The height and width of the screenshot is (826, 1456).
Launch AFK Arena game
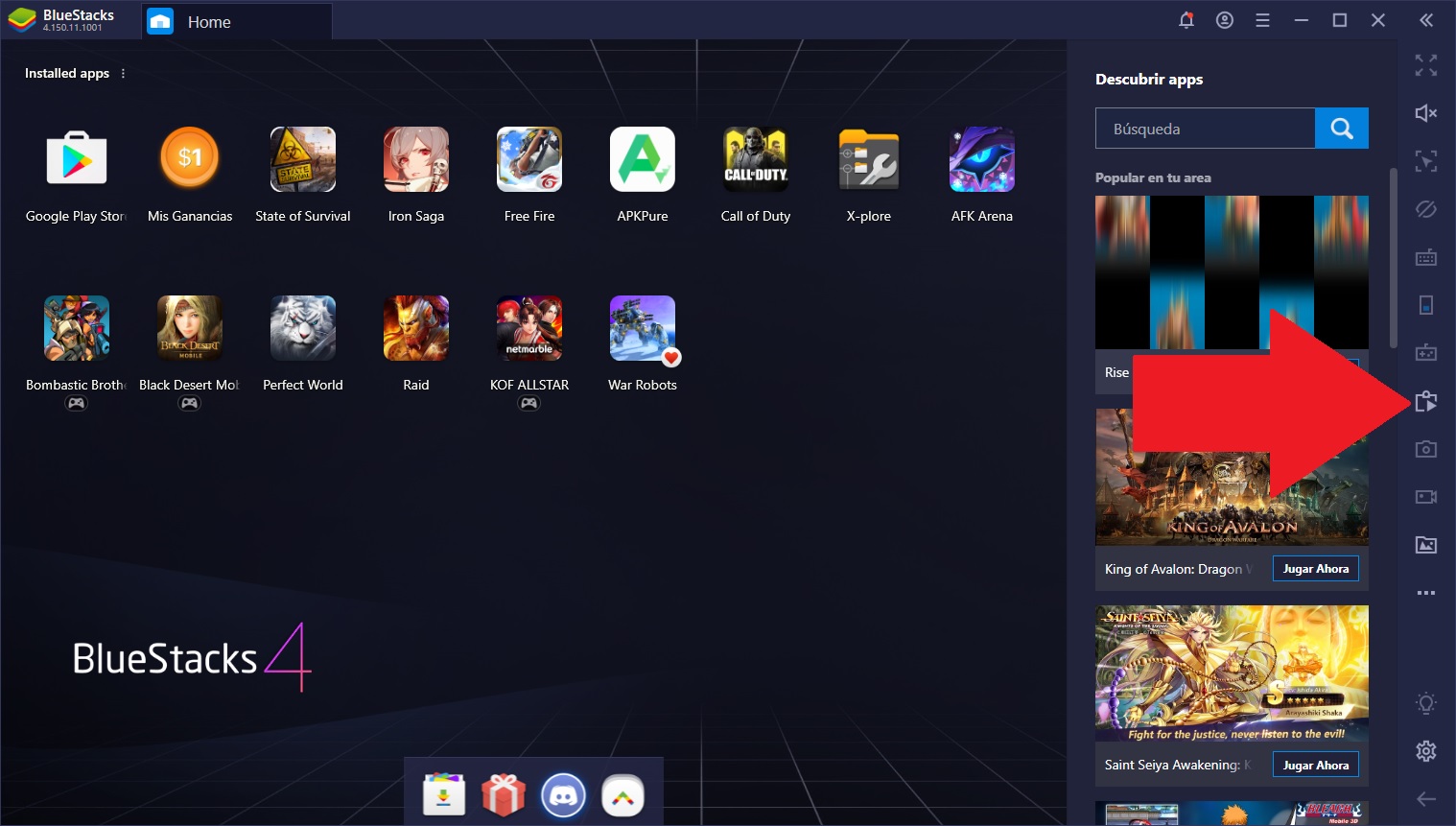(x=982, y=159)
